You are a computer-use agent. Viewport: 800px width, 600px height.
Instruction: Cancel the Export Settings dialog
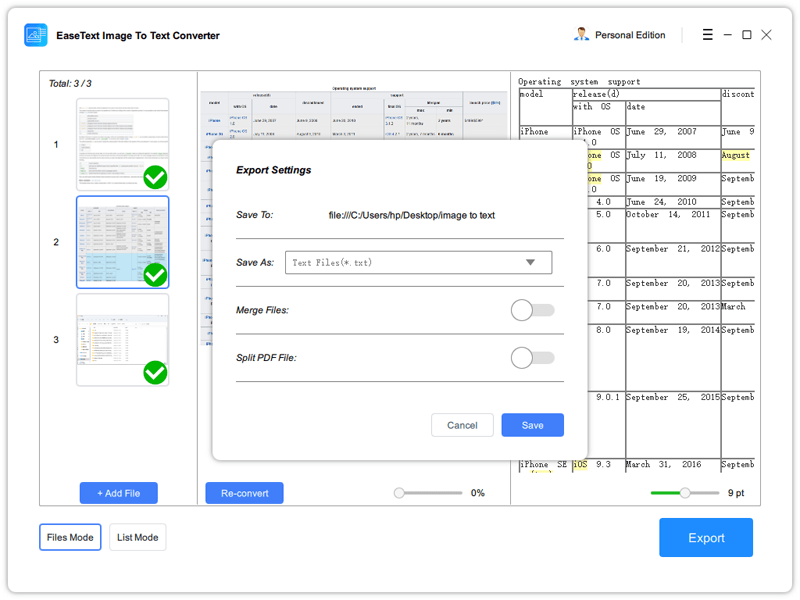[462, 425]
